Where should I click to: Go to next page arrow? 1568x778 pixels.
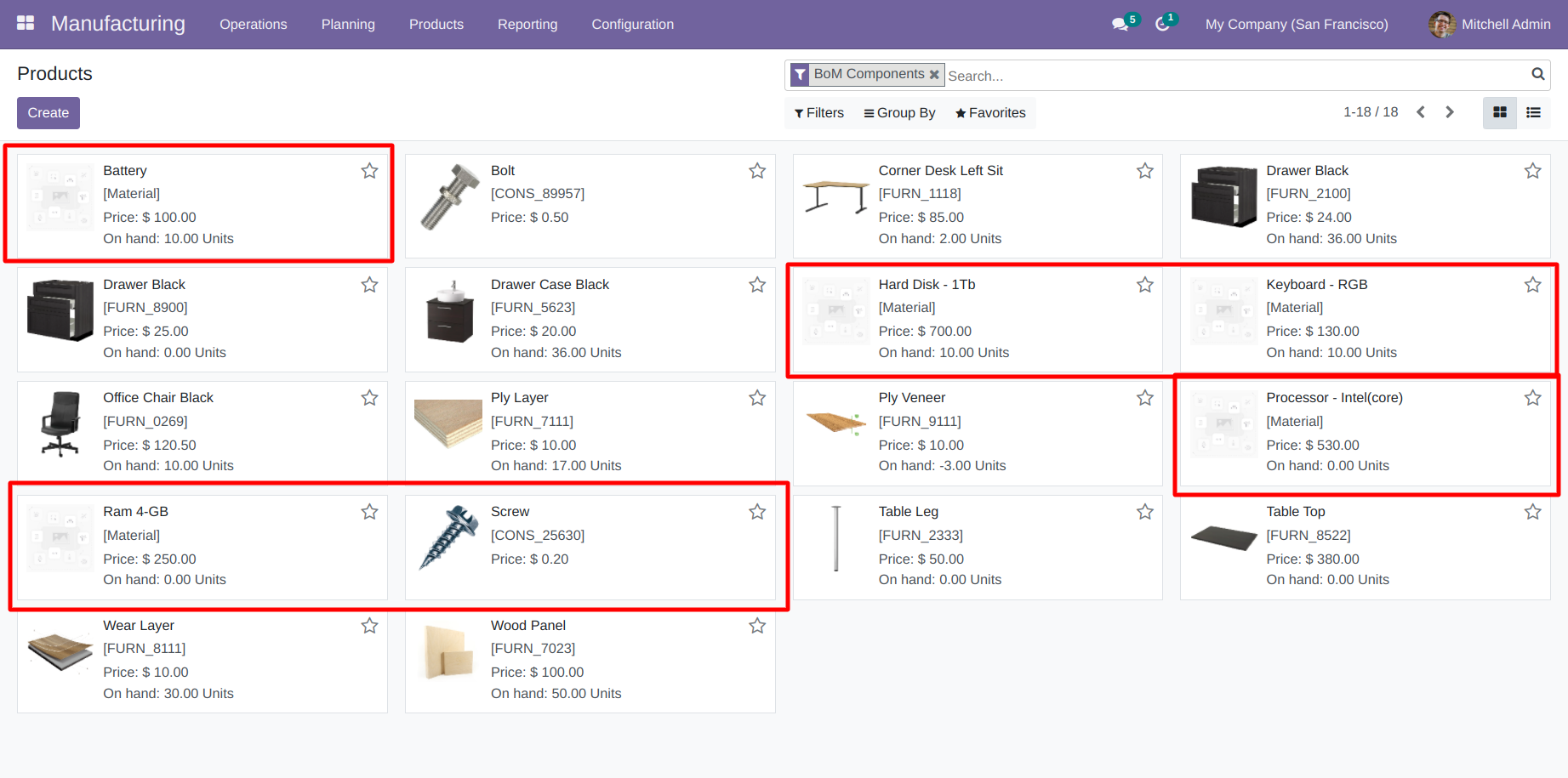click(x=1450, y=112)
